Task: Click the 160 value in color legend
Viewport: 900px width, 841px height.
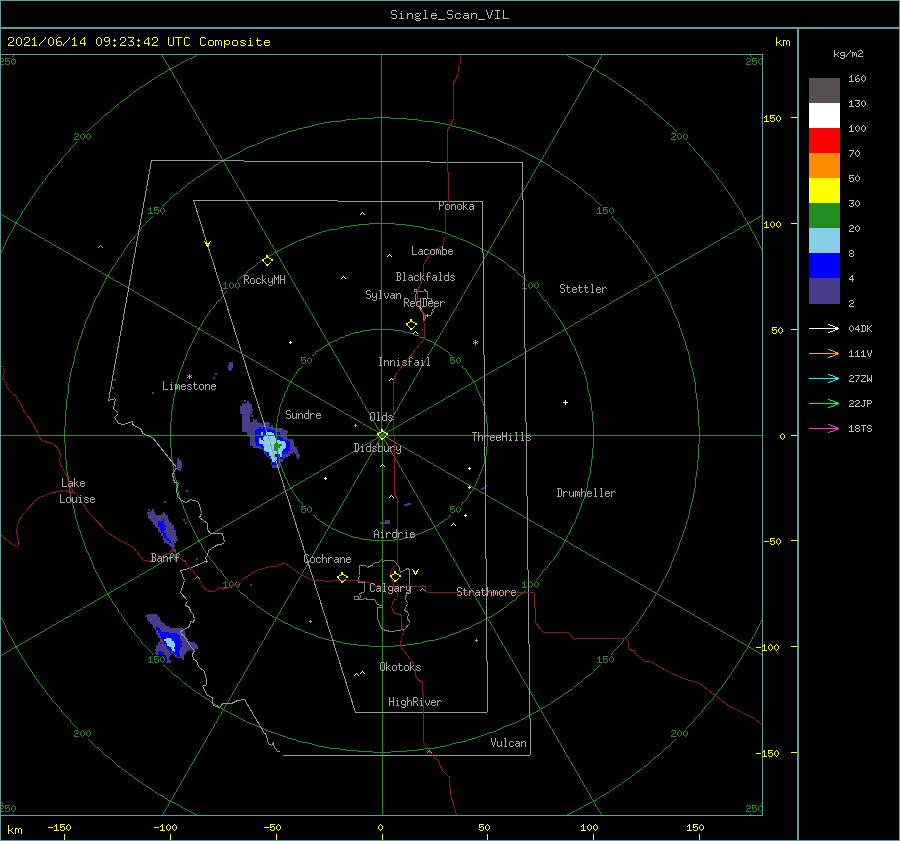Action: pyautogui.click(x=857, y=78)
